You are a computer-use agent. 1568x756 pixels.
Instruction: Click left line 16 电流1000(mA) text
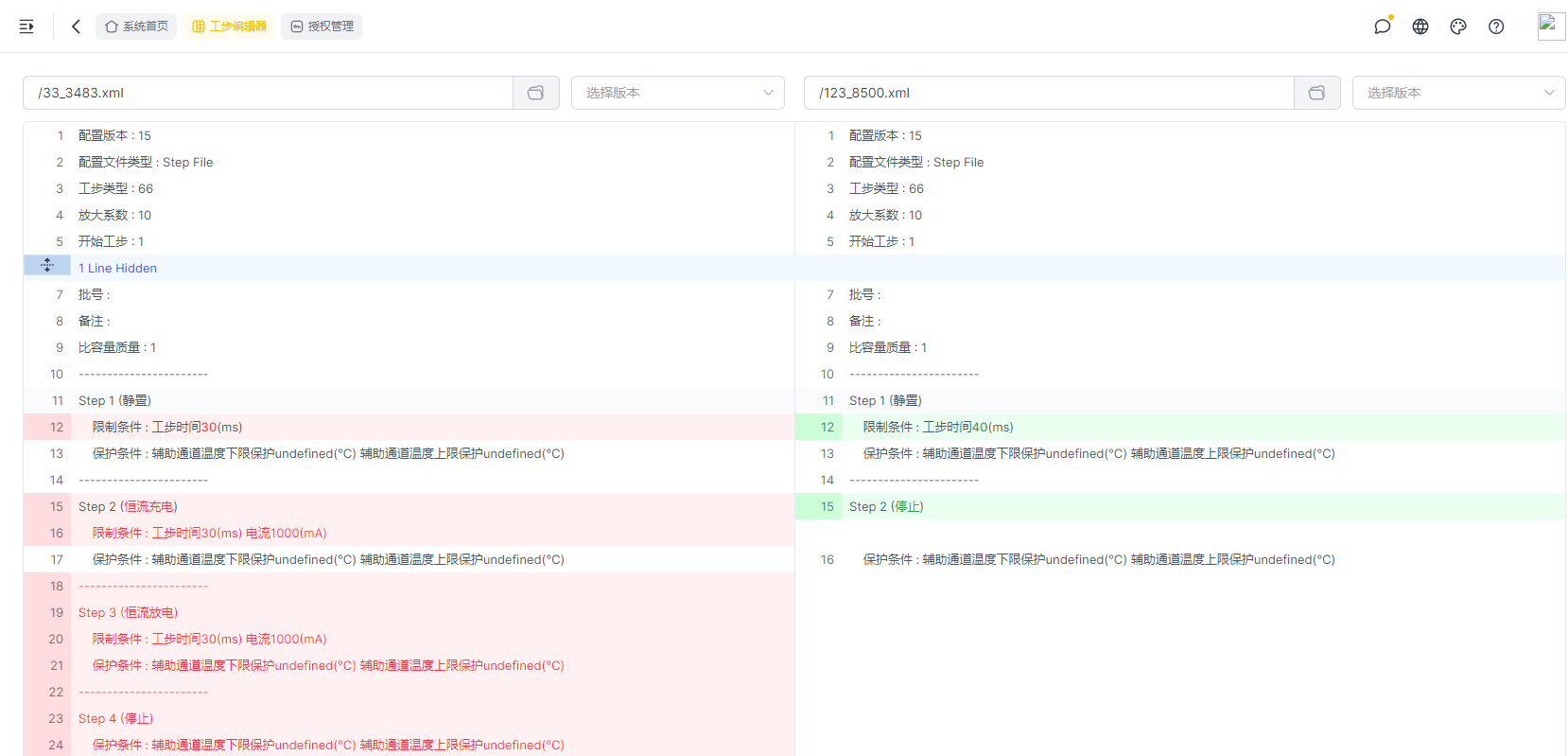pos(287,534)
